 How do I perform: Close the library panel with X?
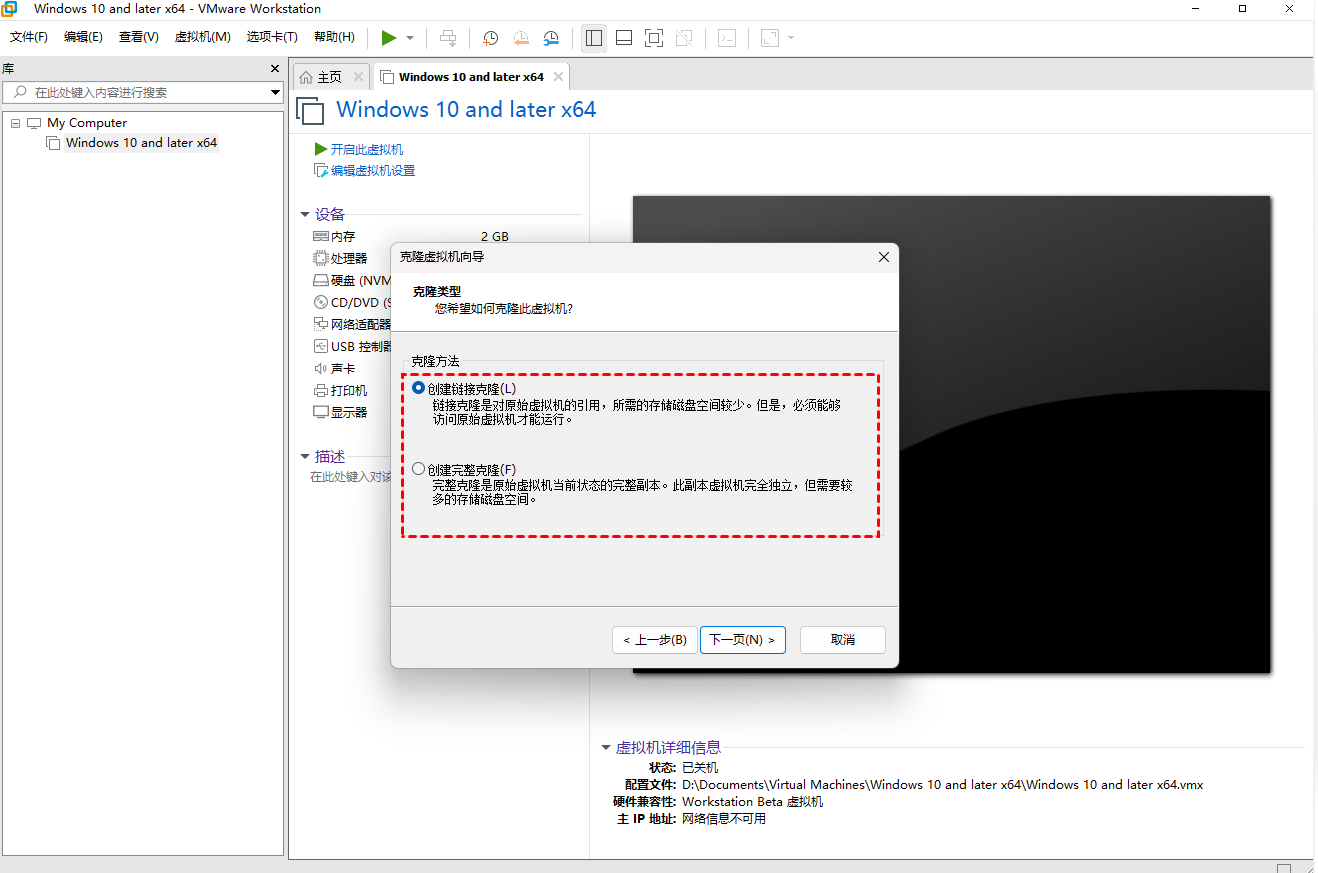point(275,68)
